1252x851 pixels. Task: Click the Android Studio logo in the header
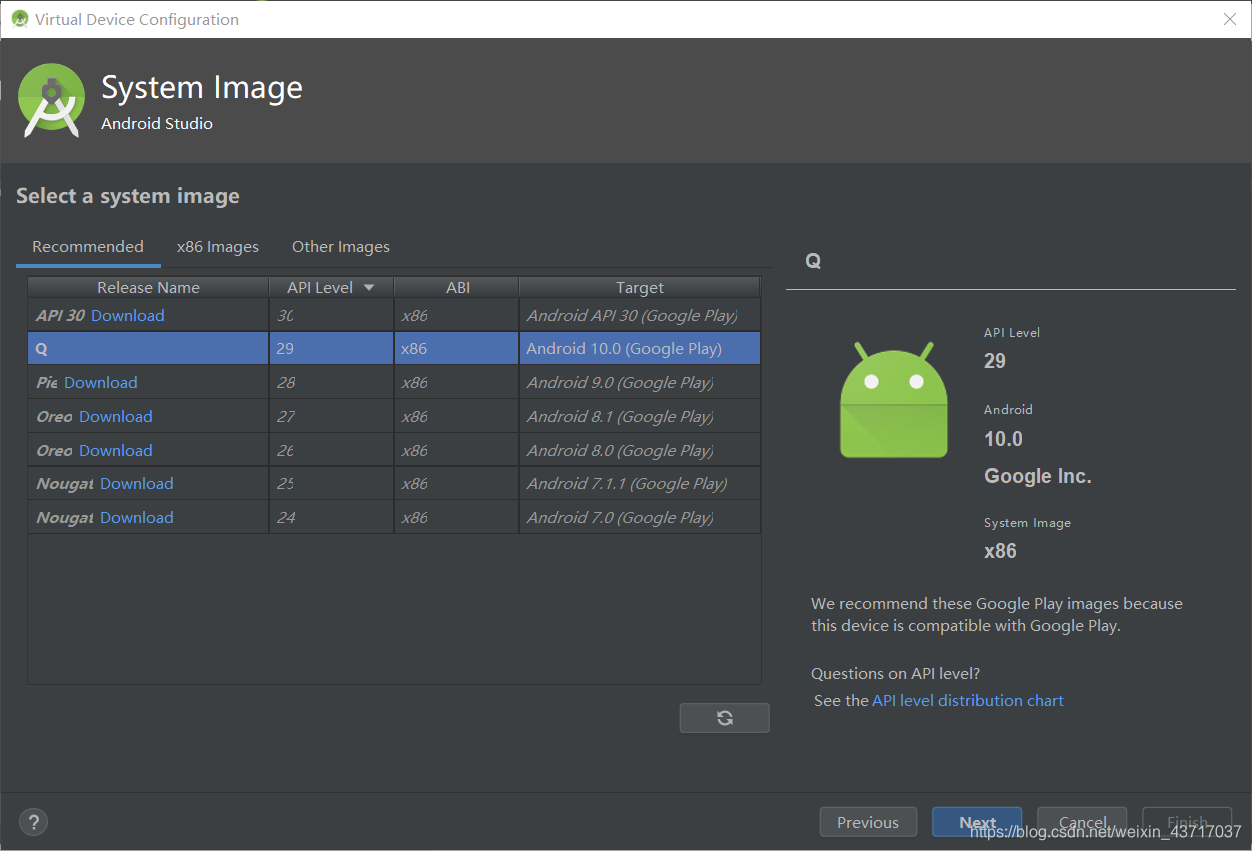click(x=51, y=101)
